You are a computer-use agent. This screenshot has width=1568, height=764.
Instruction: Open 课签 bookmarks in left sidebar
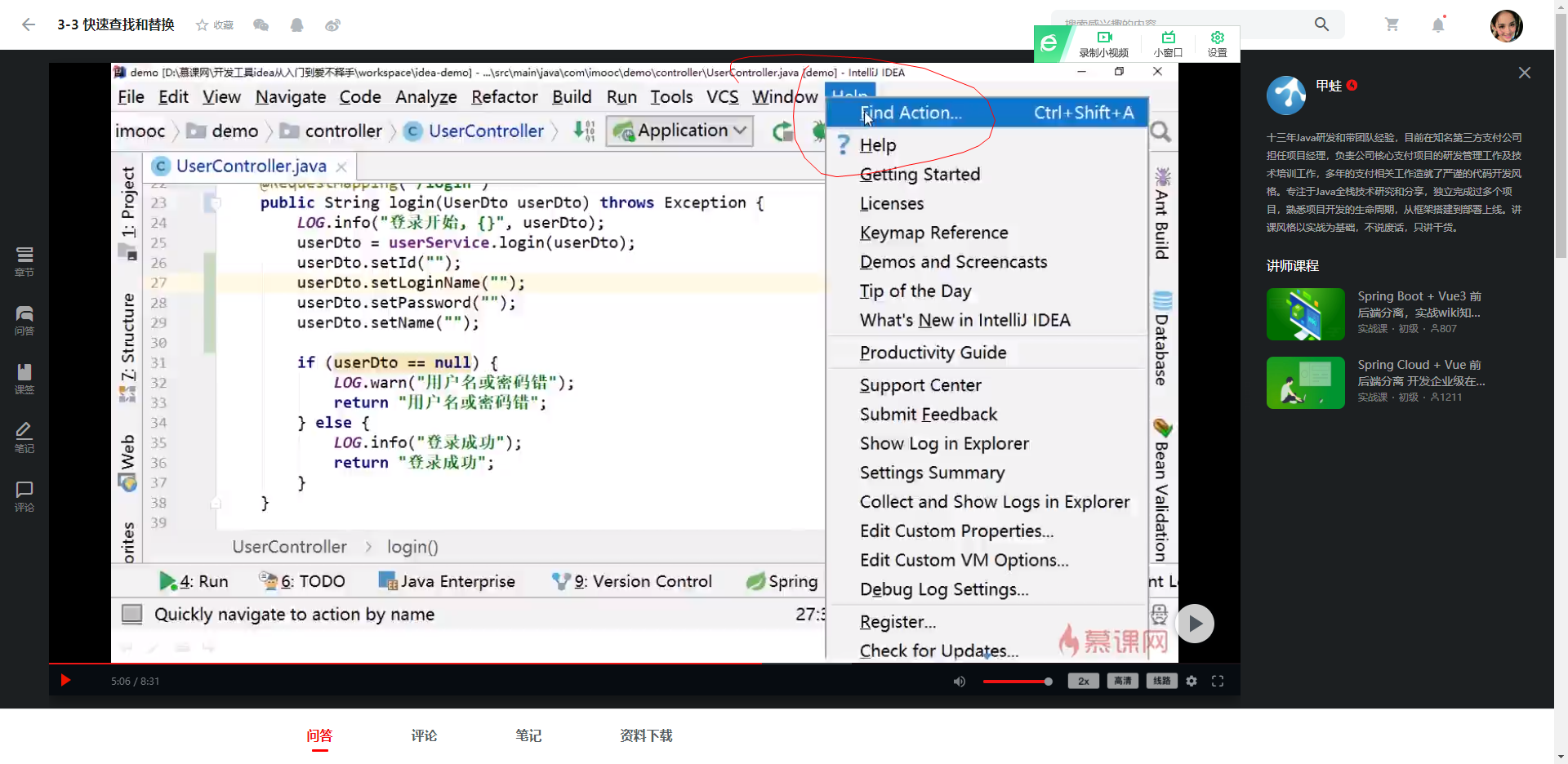click(24, 380)
